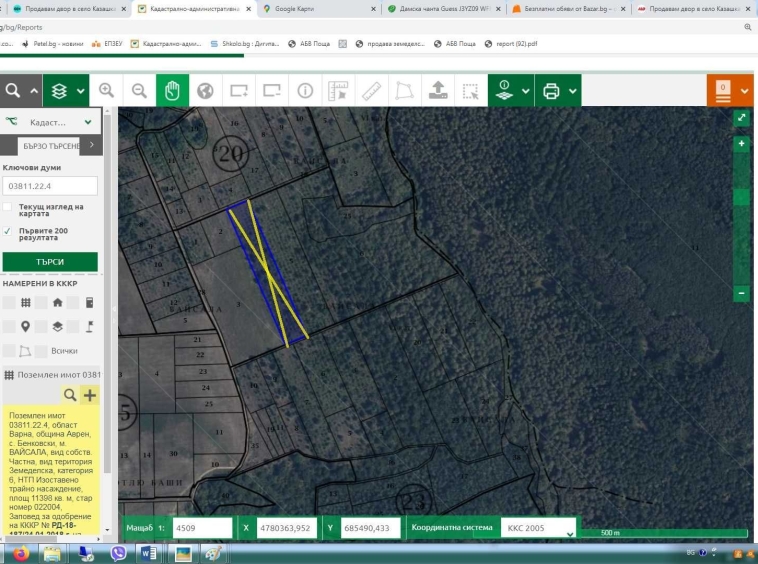Click the next-tab chevron beside БЪРЗО ТЪРСЕНЕ
This screenshot has height=564, width=758.
pyautogui.click(x=92, y=145)
